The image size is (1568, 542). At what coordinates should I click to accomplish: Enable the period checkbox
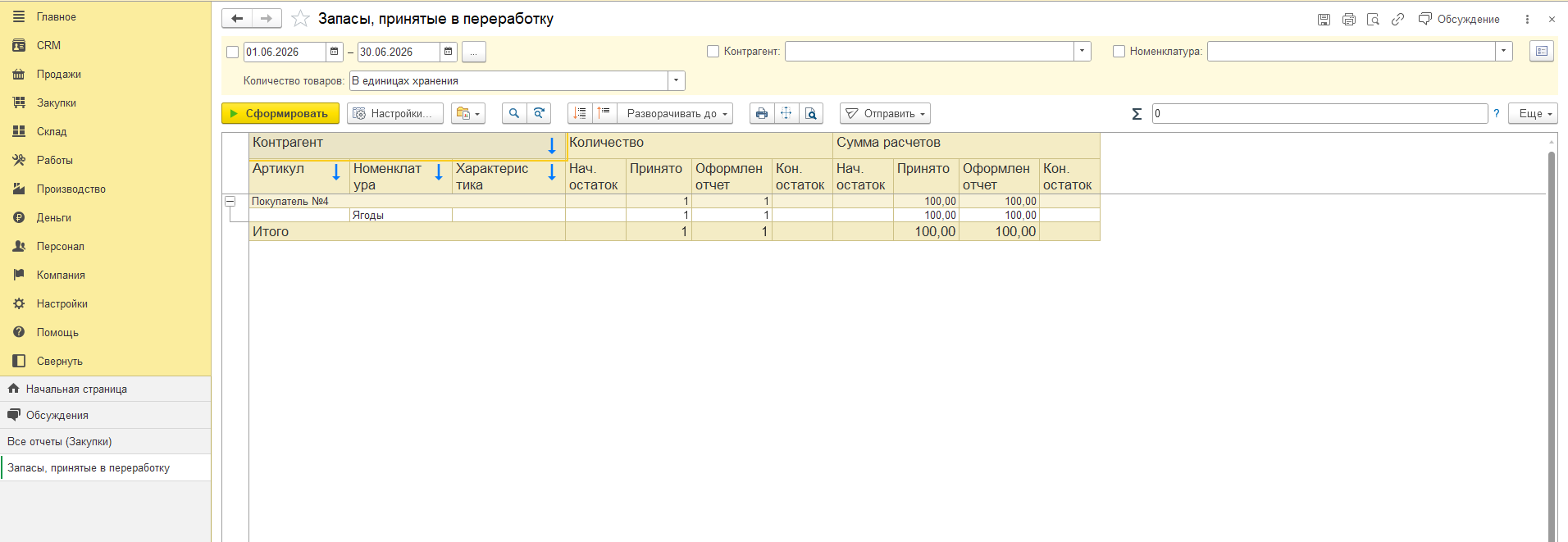coord(232,52)
